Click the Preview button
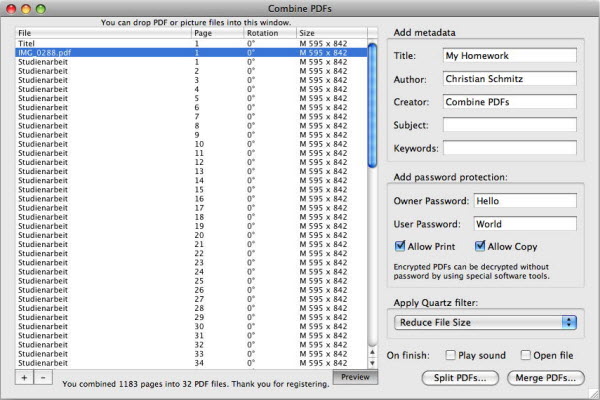 [355, 377]
